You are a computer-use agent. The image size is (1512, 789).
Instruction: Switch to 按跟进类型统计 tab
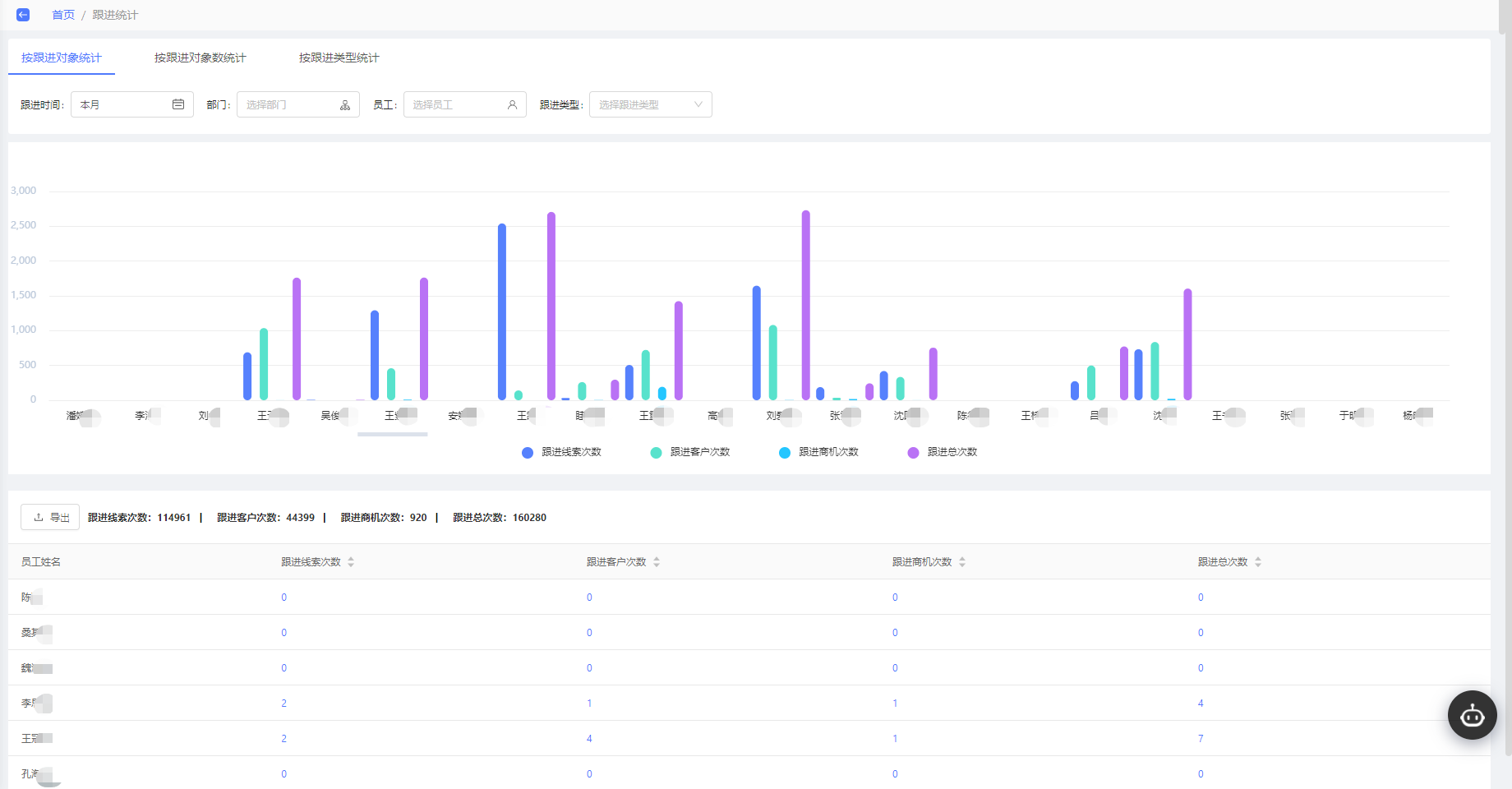[339, 58]
